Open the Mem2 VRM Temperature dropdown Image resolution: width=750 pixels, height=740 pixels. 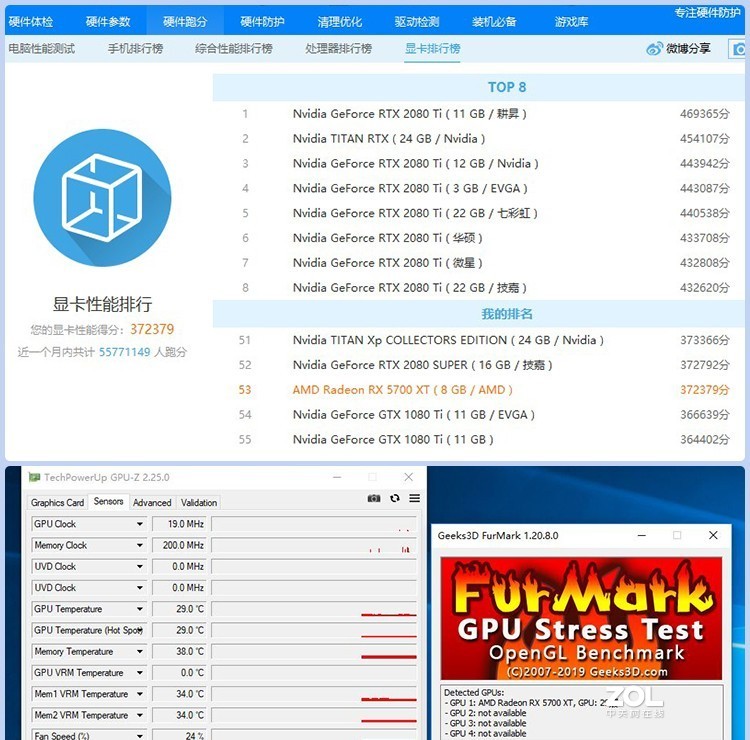pyautogui.click(x=140, y=715)
